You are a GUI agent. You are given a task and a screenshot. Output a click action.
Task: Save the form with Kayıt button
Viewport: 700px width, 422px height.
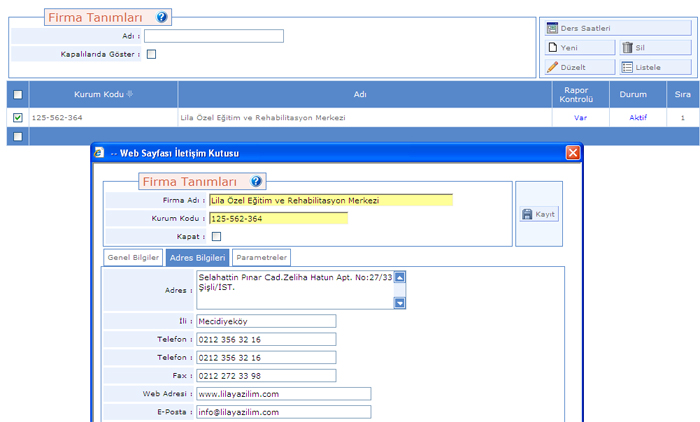pyautogui.click(x=539, y=214)
